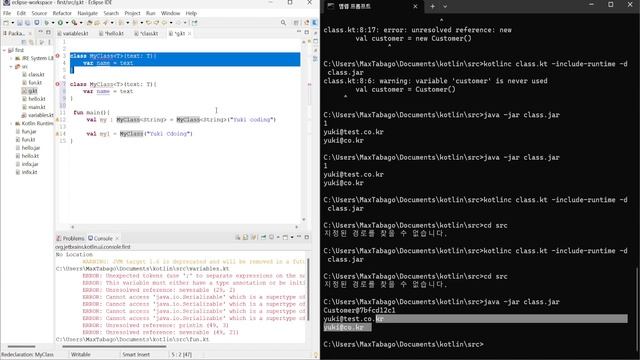Viewport: 640px width, 360px height.
Task: Open the Refactor menu
Action: point(62,13)
